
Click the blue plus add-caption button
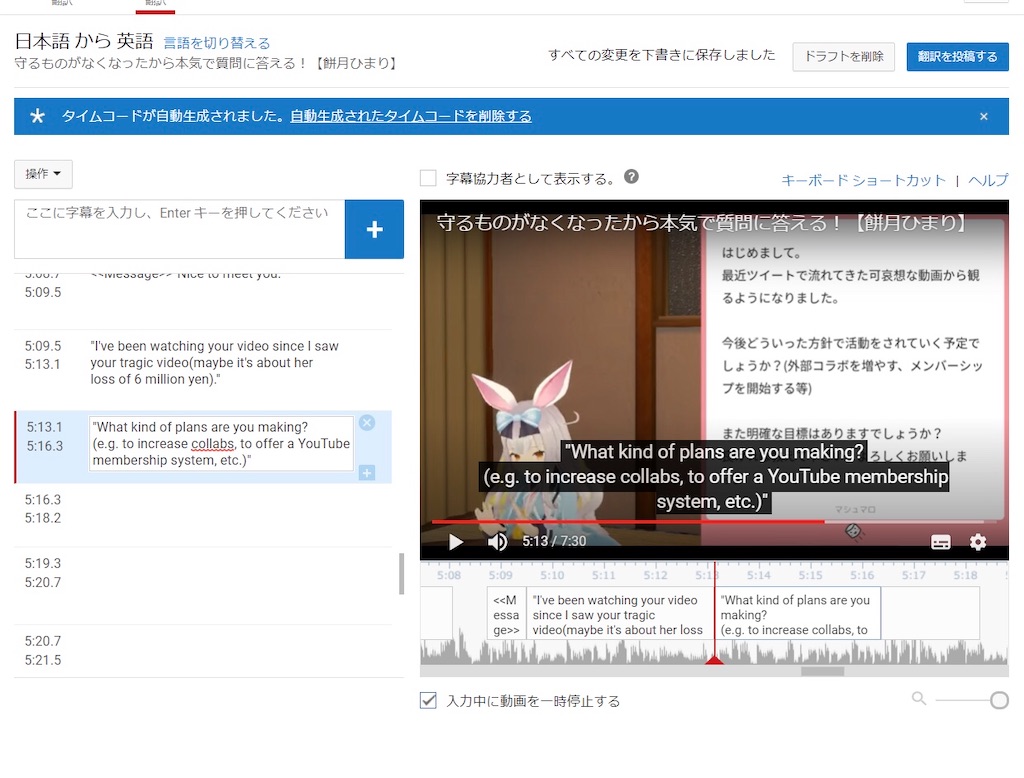(374, 229)
